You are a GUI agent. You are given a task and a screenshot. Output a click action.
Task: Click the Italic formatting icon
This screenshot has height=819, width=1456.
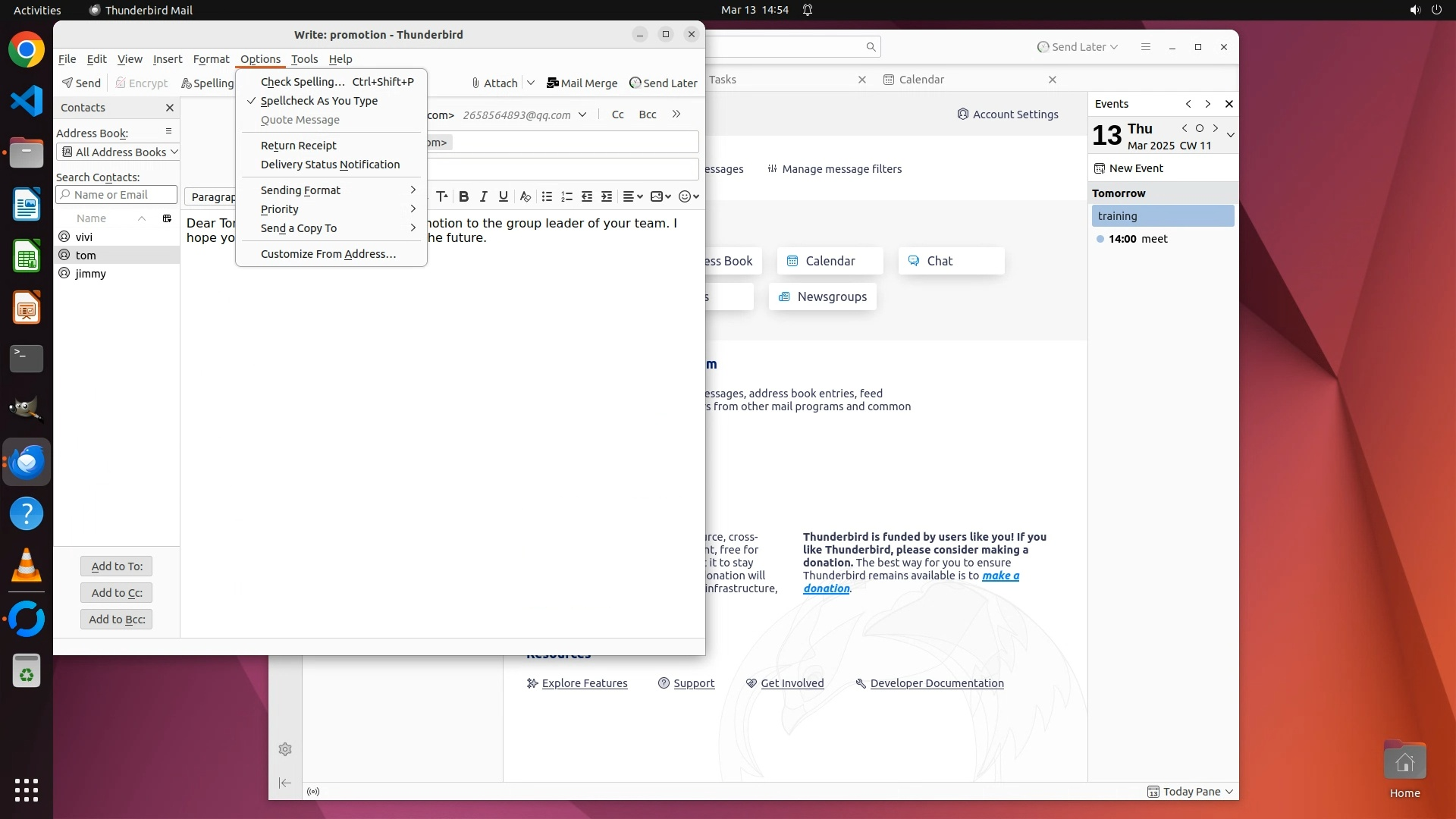pos(483,196)
